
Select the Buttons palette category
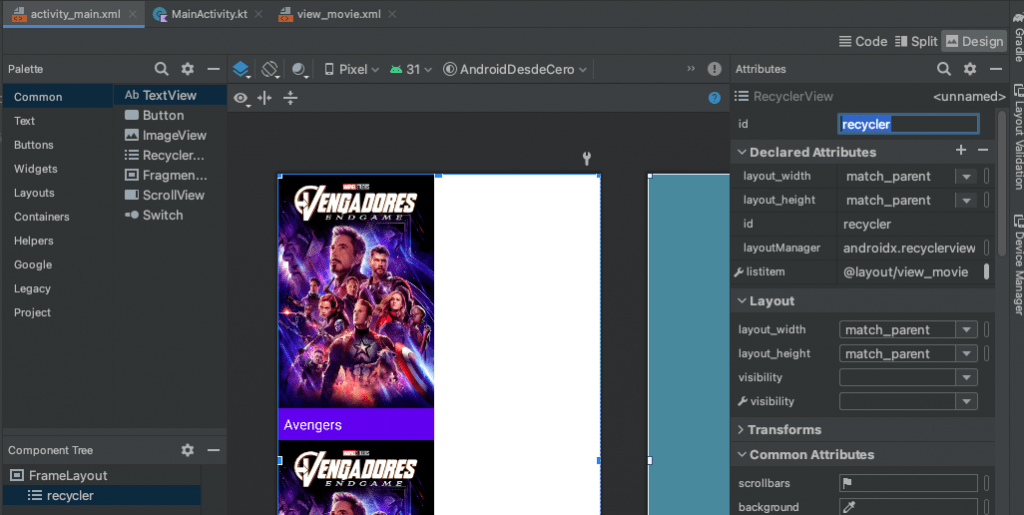point(58,145)
